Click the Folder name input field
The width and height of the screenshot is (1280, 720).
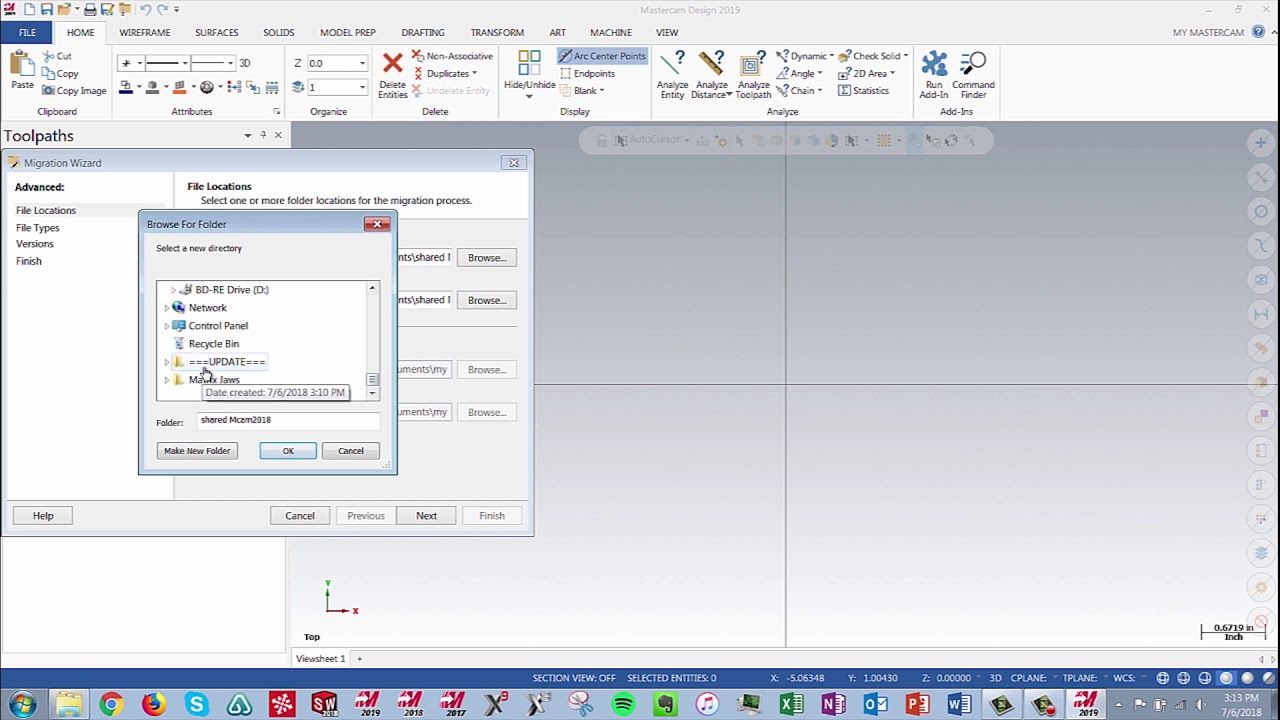288,420
